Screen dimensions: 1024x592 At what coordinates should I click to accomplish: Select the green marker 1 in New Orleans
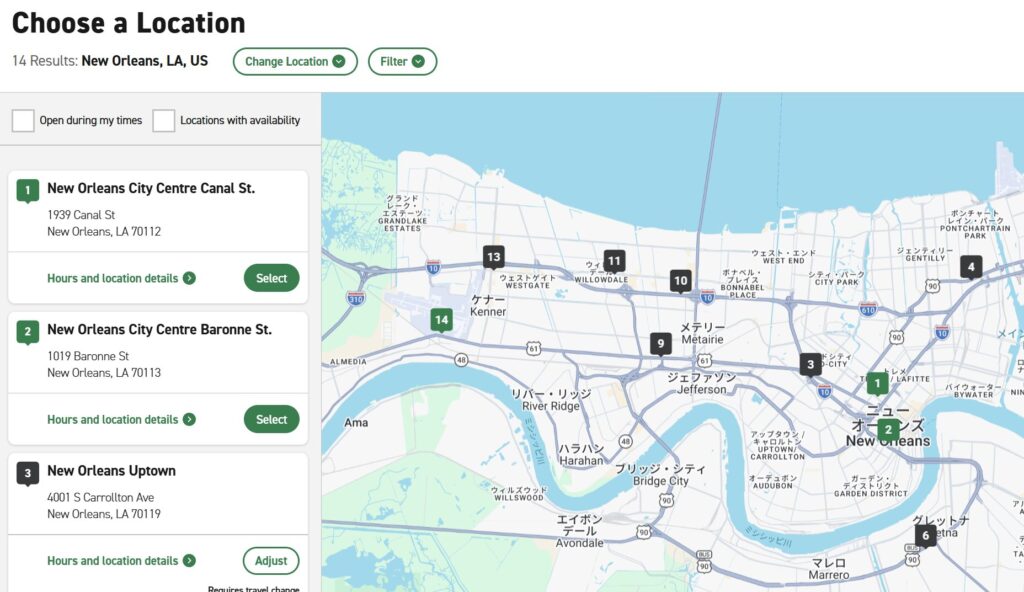click(877, 382)
